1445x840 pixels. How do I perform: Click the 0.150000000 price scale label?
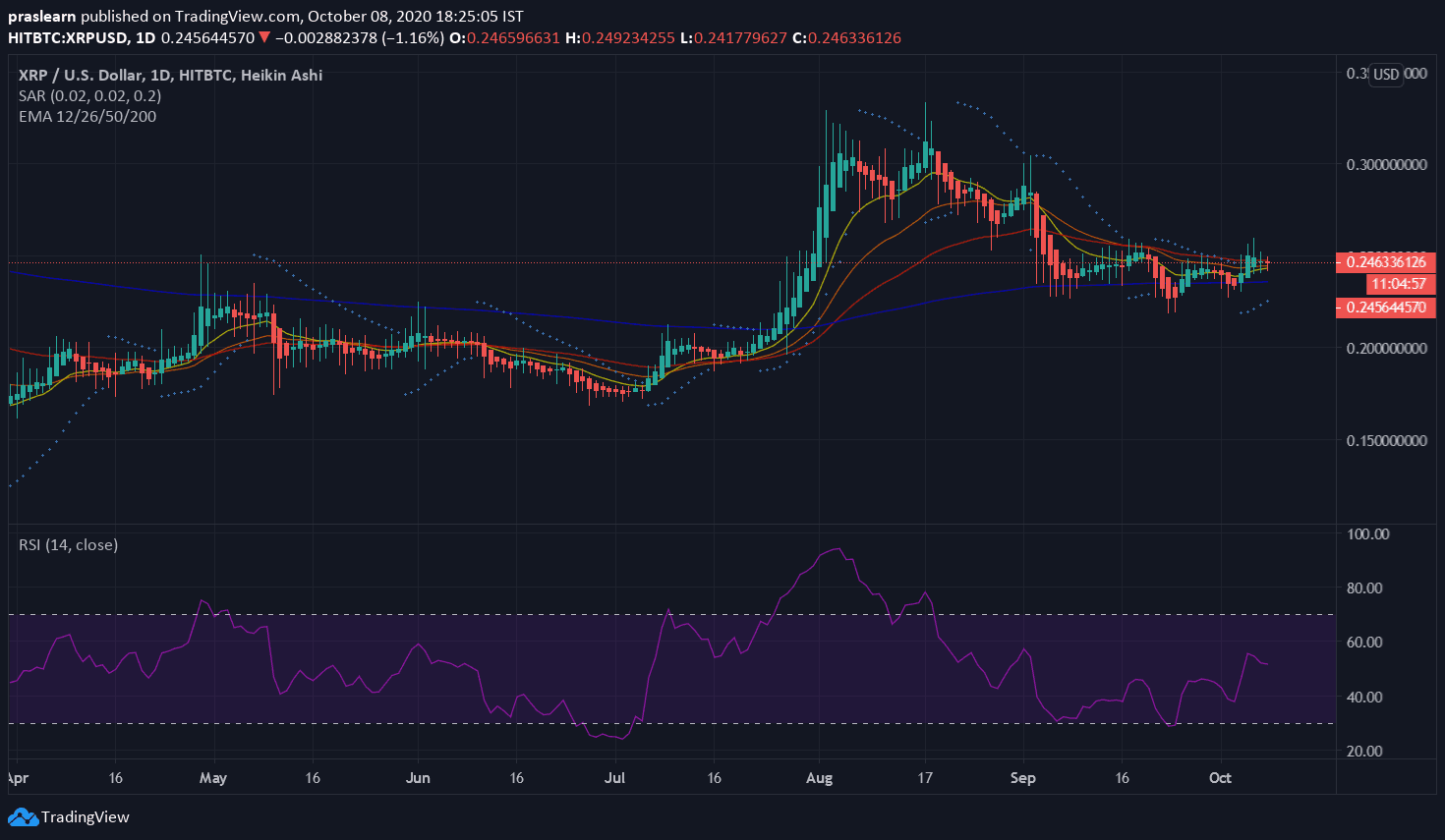pyautogui.click(x=1386, y=440)
